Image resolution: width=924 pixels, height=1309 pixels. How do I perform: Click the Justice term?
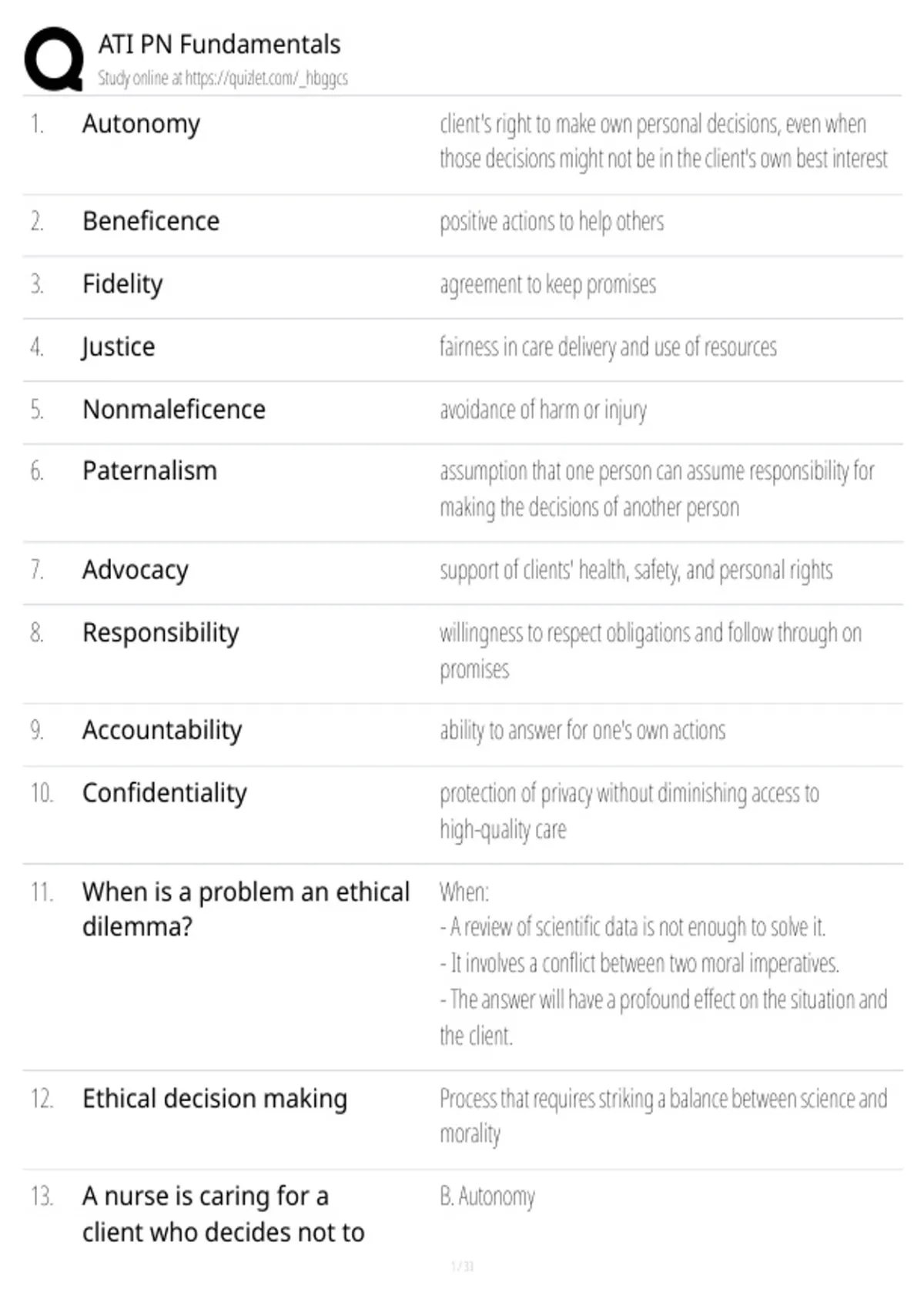click(119, 347)
